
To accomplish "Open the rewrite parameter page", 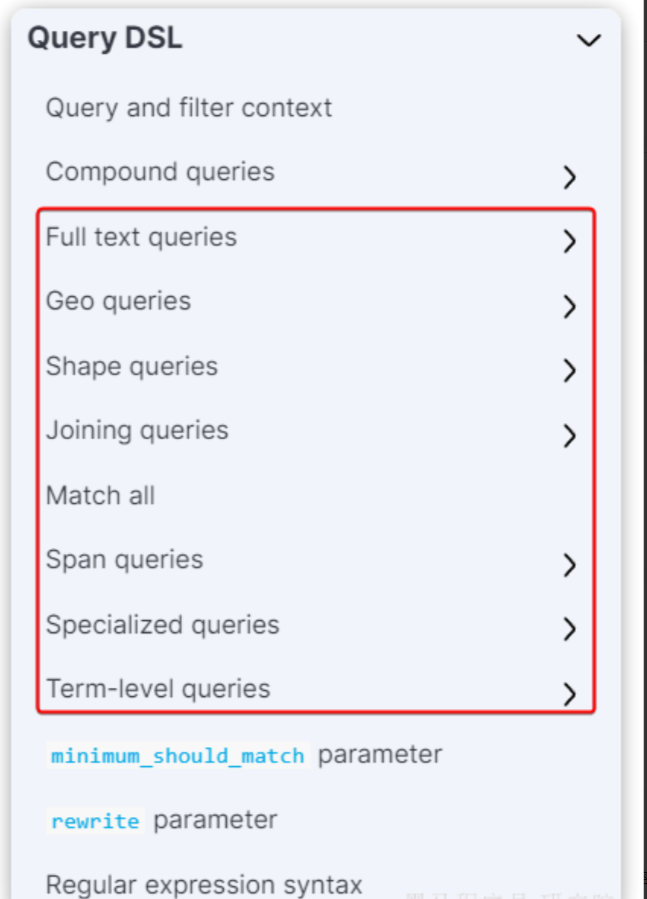I will pyautogui.click(x=163, y=820).
